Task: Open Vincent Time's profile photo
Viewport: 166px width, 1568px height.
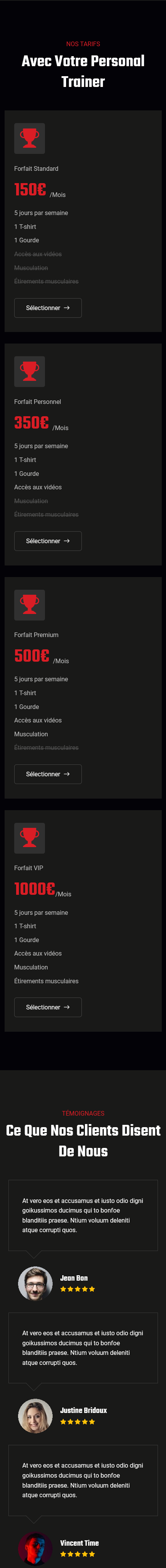Action: (35, 1548)
